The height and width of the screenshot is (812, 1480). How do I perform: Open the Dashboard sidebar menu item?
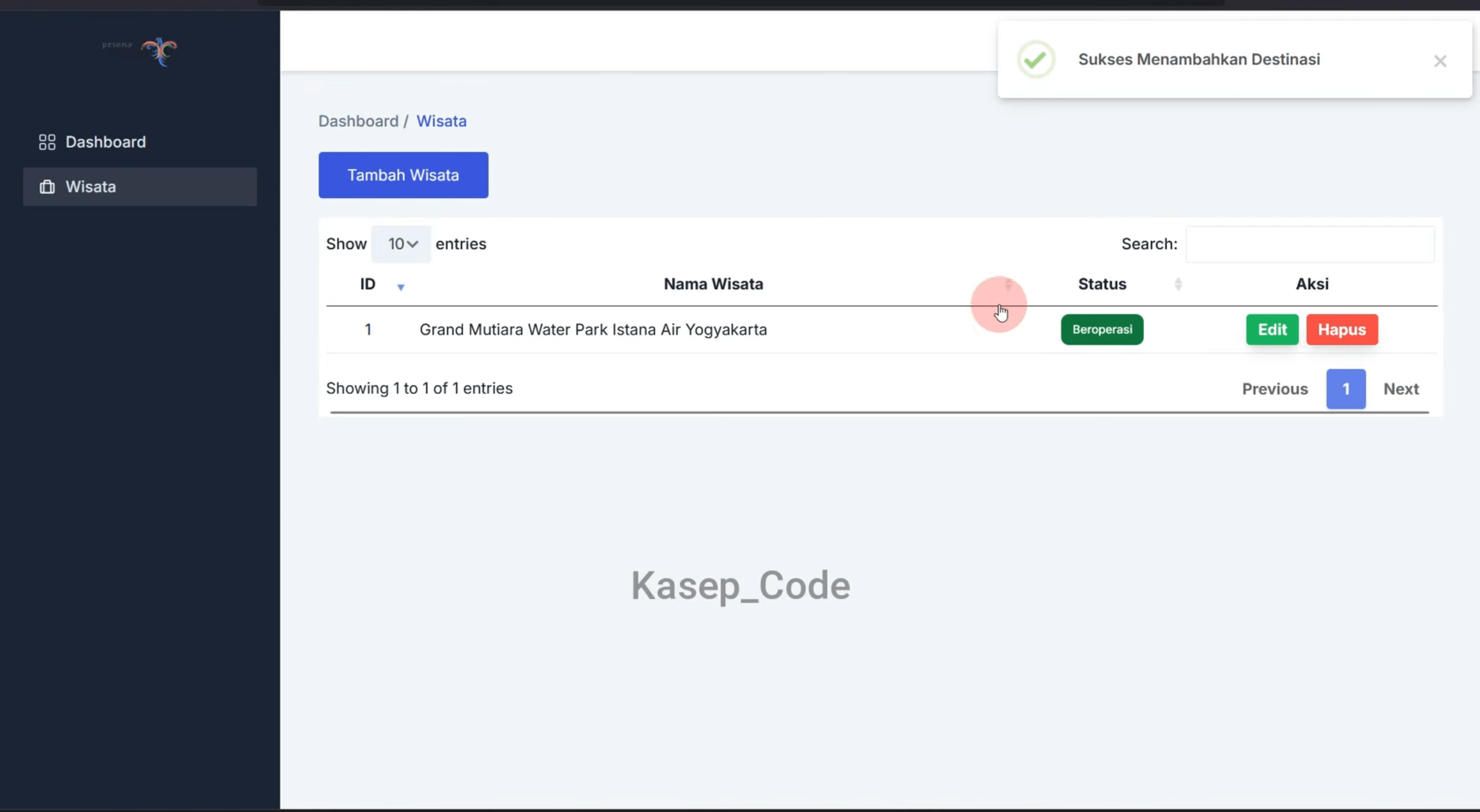140,142
